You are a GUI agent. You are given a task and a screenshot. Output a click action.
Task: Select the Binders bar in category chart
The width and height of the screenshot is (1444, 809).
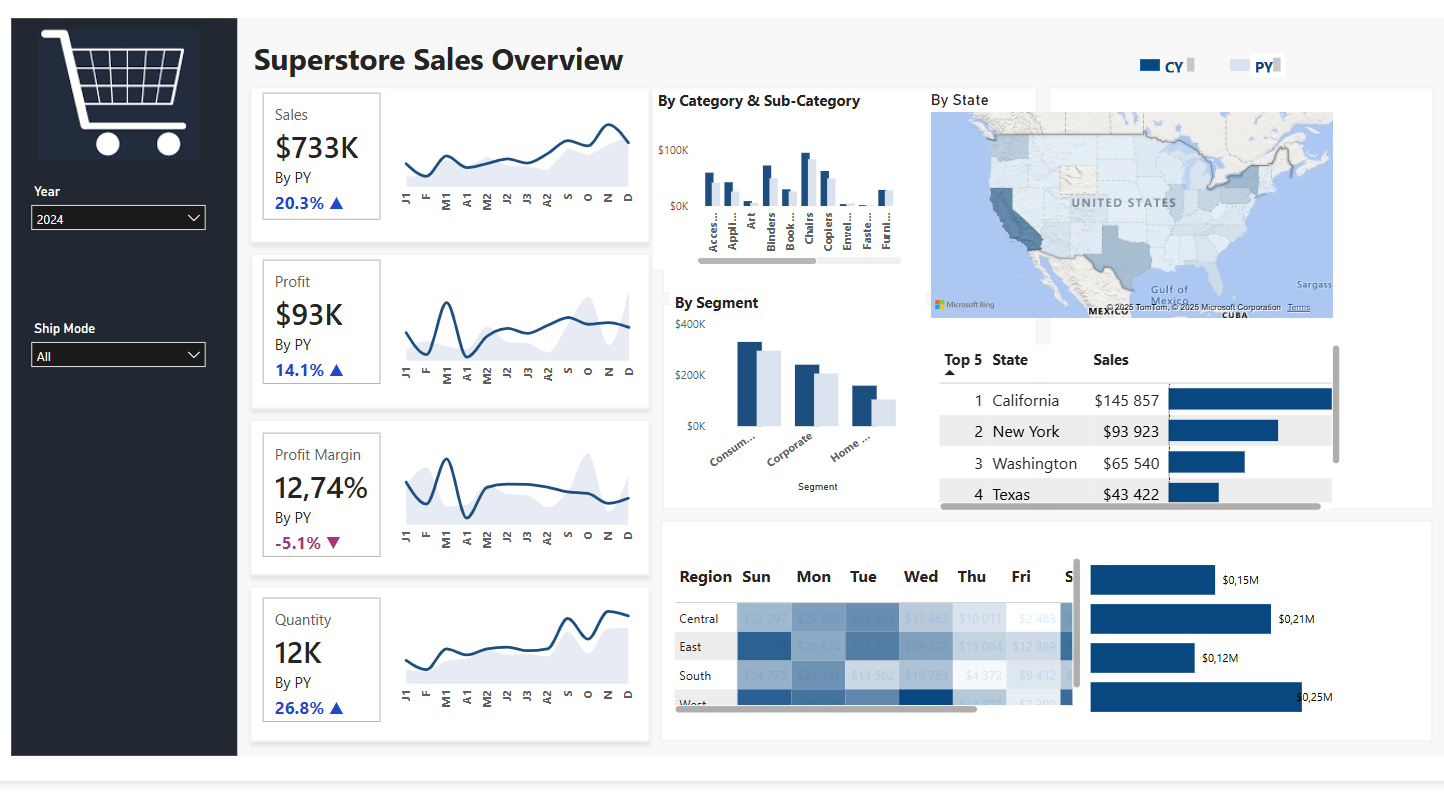coord(767,186)
